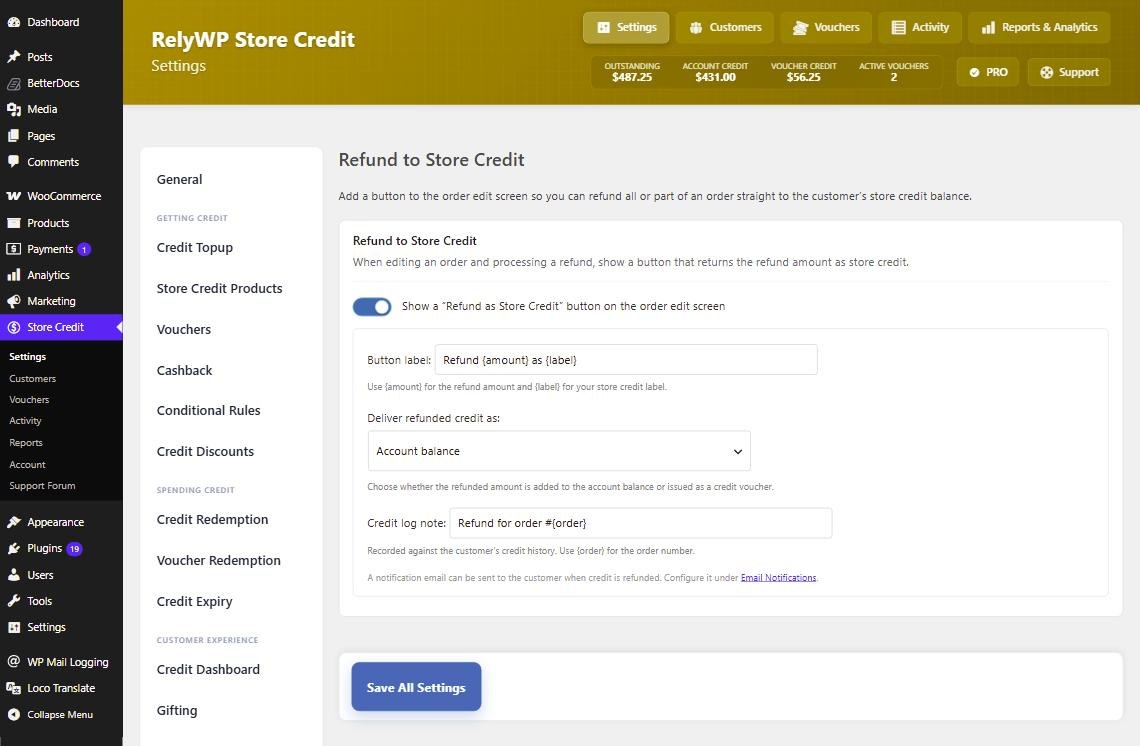The height and width of the screenshot is (746, 1140).
Task: Click the Activity list icon in header
Action: coord(899,28)
